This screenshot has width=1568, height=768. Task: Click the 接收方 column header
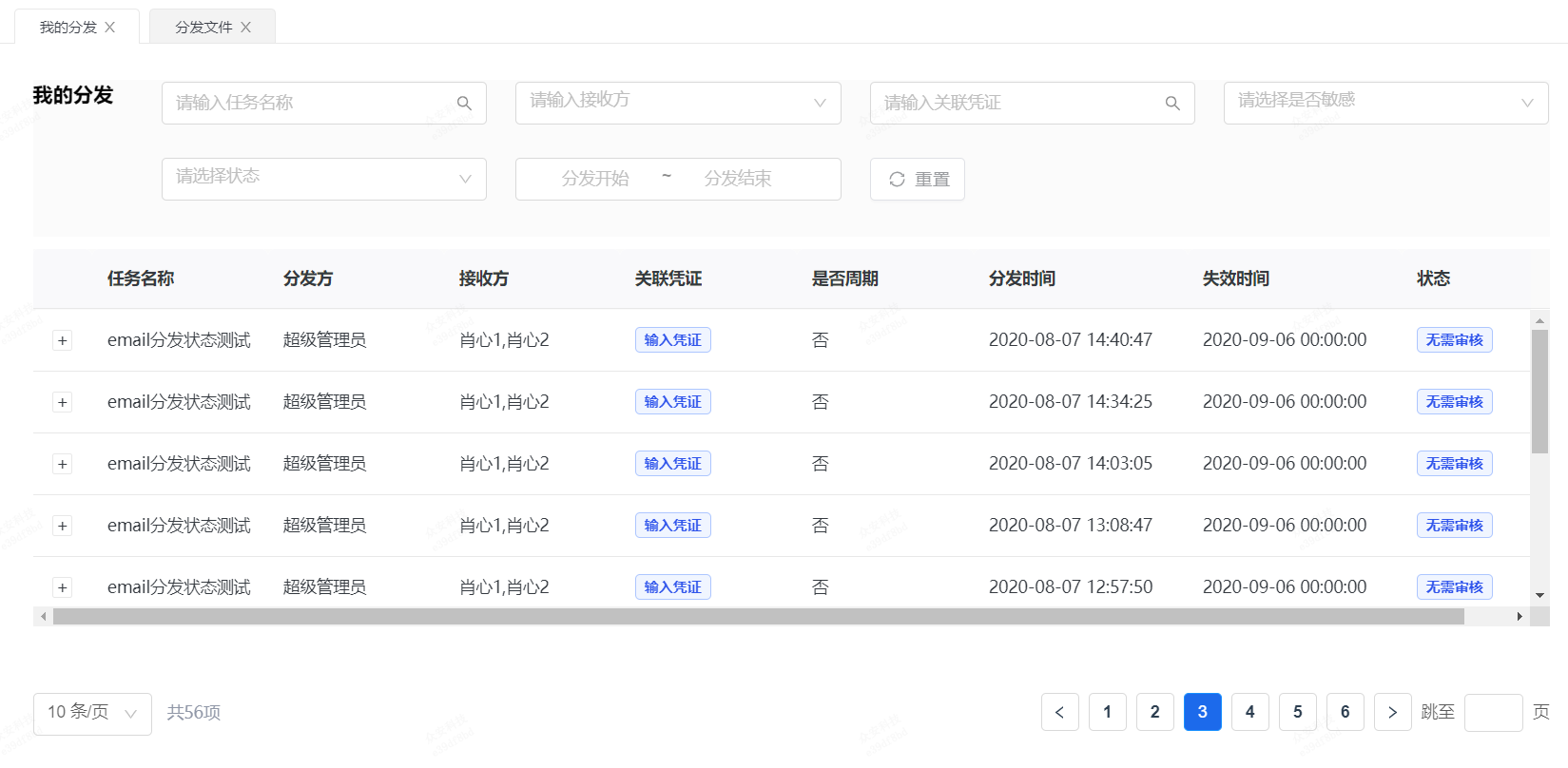(x=484, y=278)
